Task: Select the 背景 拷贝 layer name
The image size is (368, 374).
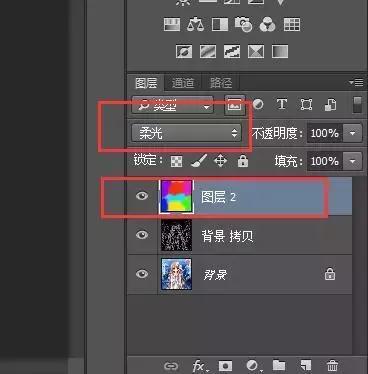Action: 227,236
